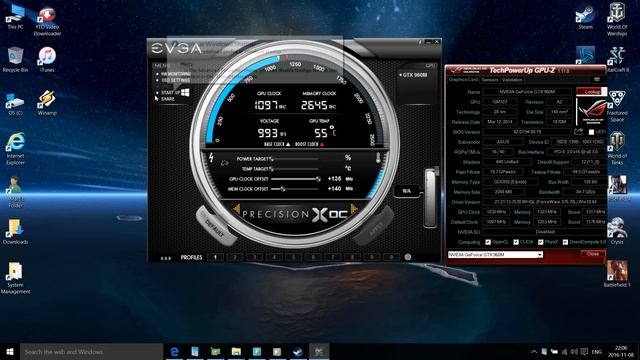Toggle CUDA checkbox in GPU-Z

pos(516,242)
